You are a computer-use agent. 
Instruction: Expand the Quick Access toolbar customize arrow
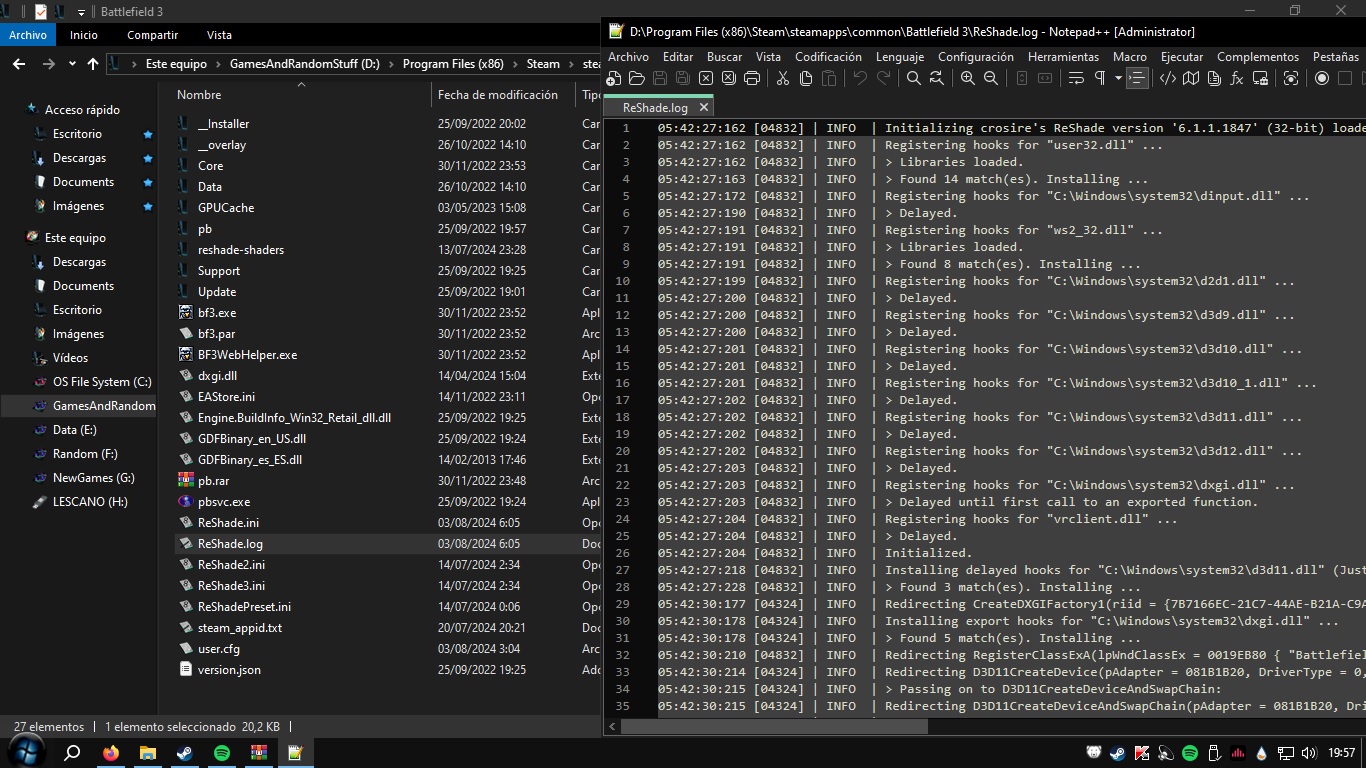point(81,12)
